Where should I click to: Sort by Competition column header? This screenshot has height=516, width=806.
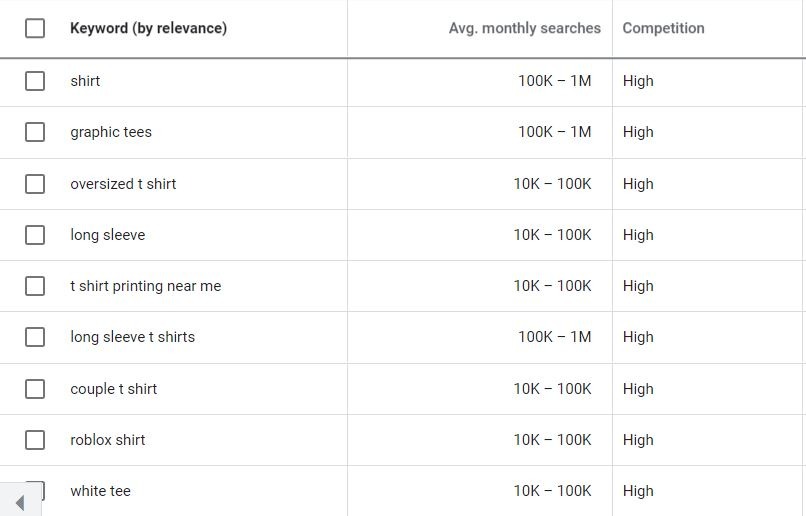[663, 28]
